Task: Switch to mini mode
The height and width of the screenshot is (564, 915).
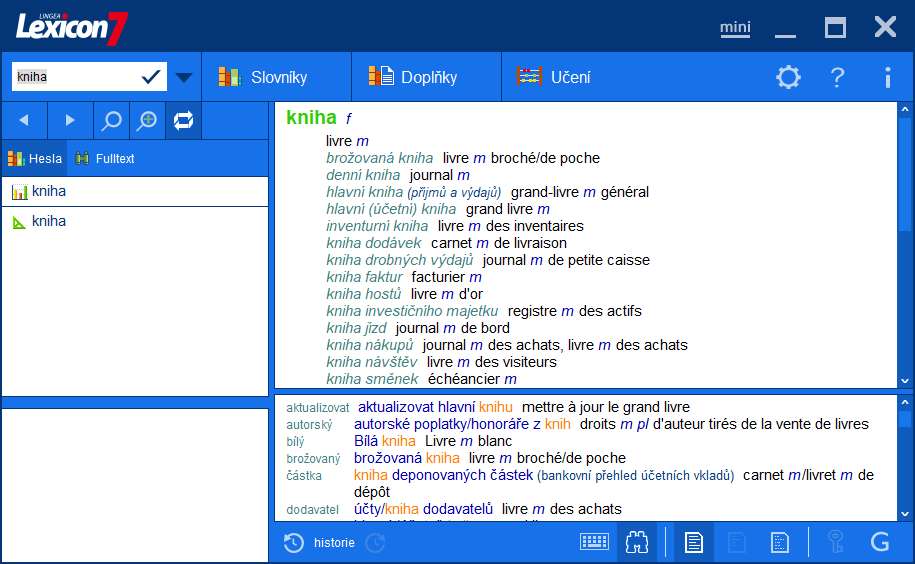Action: 735,28
